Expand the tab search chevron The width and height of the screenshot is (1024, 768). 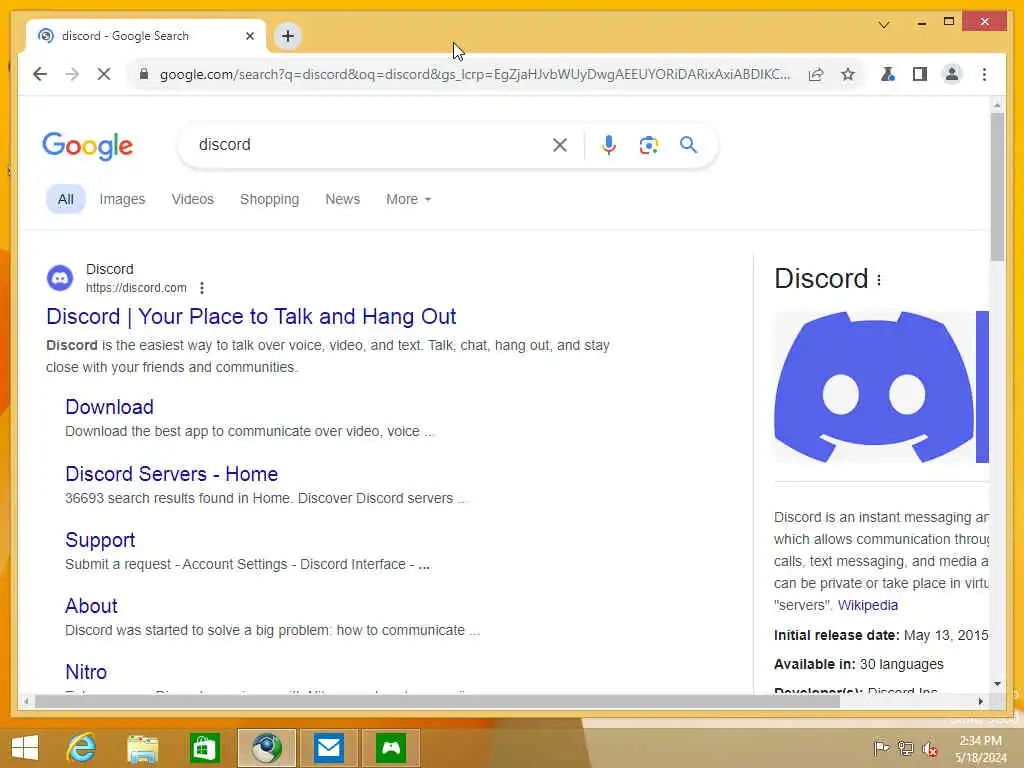884,25
